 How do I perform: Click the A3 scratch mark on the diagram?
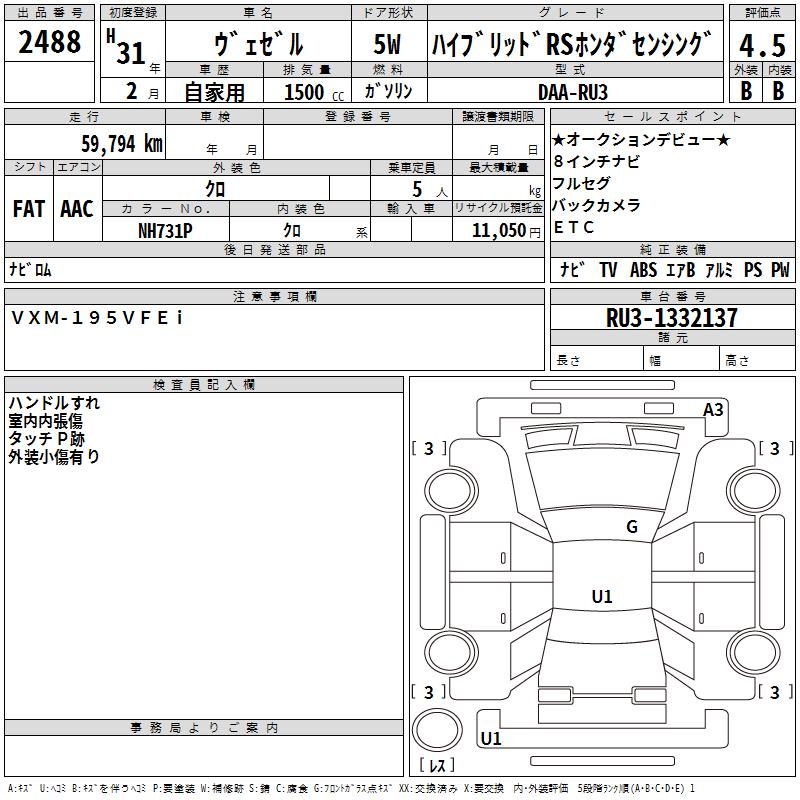713,410
